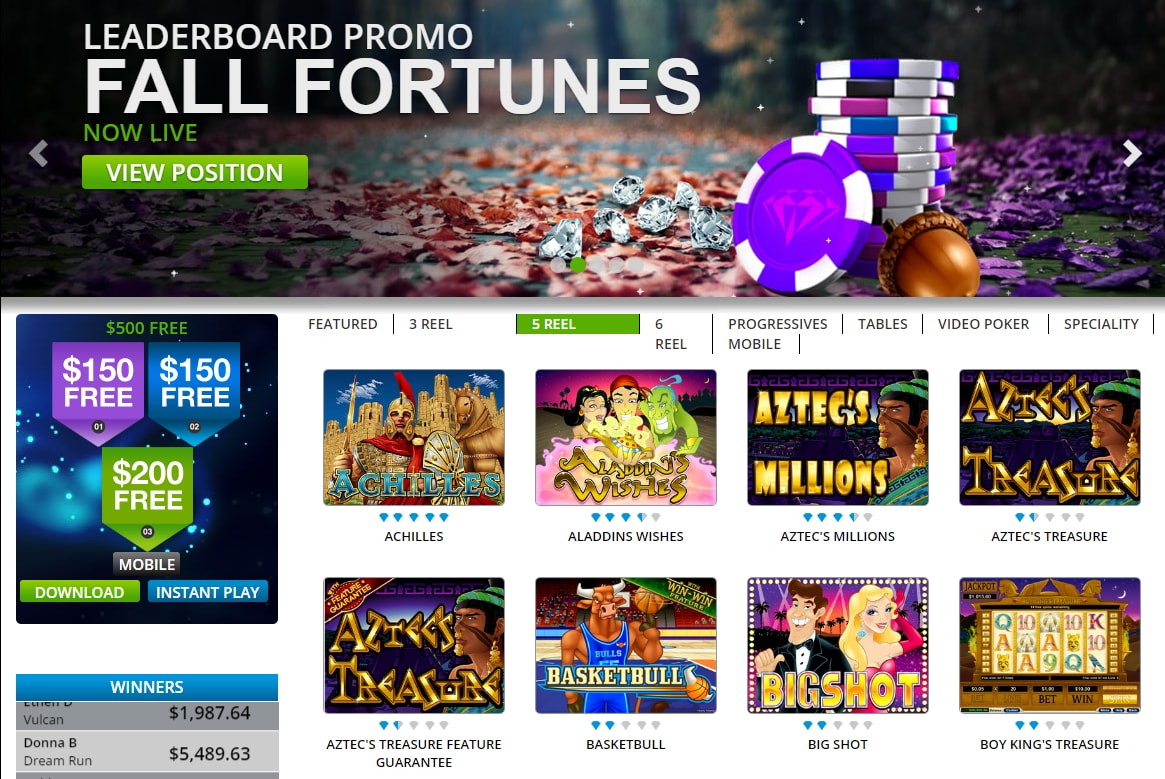Click the Instant Play button
Image resolution: width=1165 pixels, height=779 pixels.
(x=207, y=592)
